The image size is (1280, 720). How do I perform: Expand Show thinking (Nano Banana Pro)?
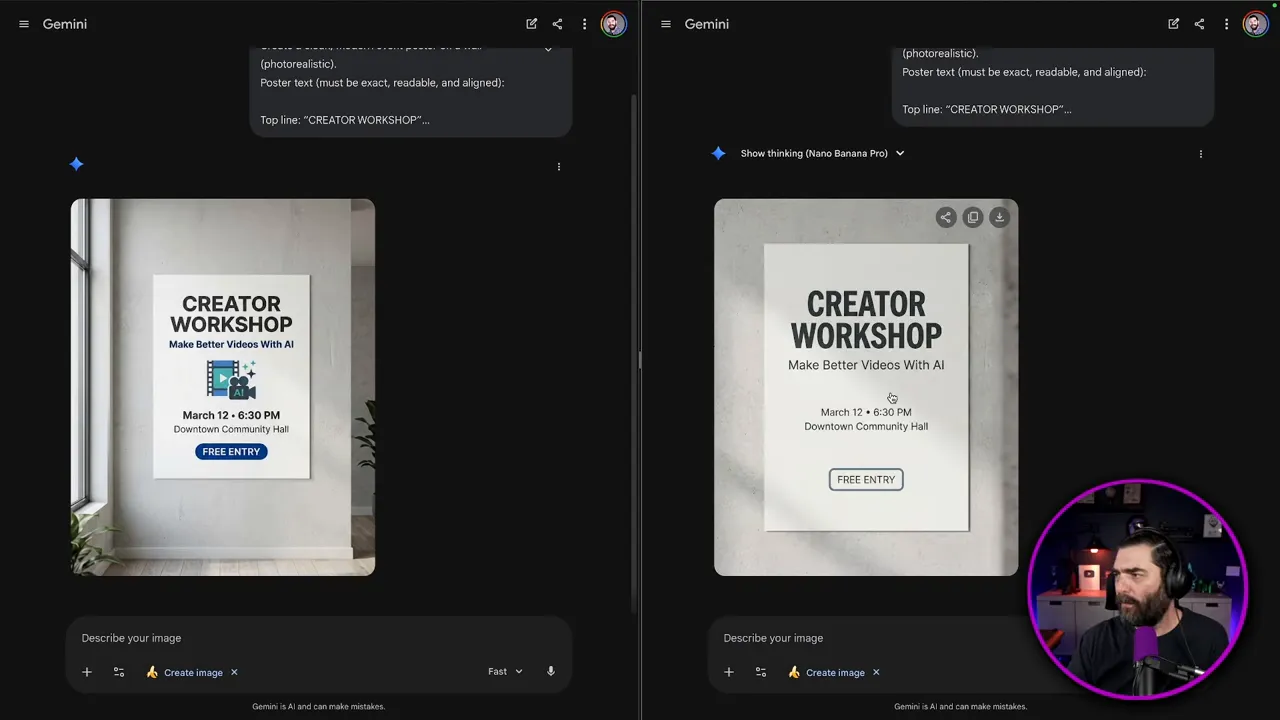coord(822,153)
